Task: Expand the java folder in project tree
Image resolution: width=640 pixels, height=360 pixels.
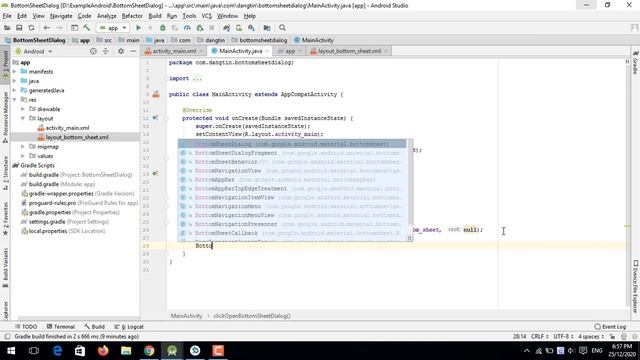Action: click(x=15, y=81)
